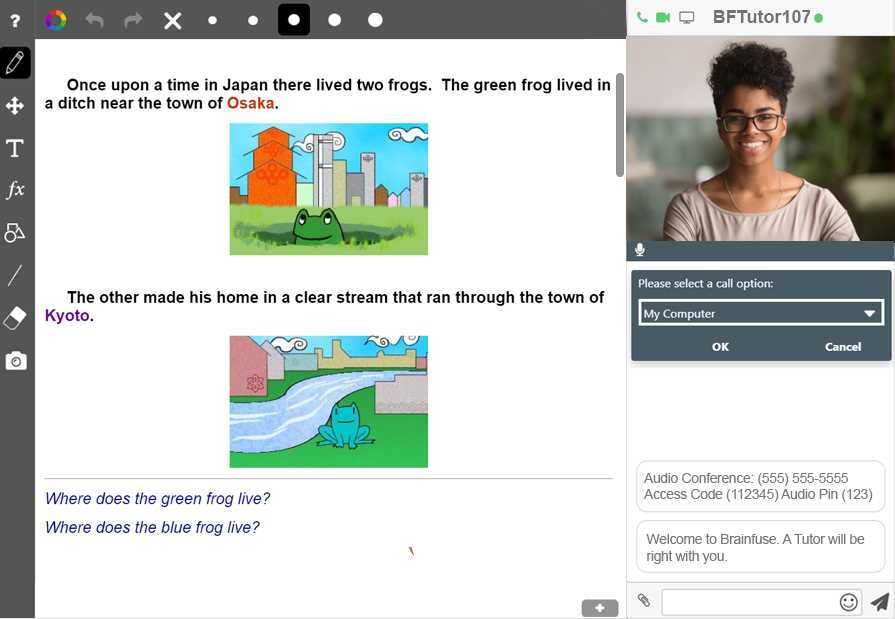This screenshot has height=619, width=895.
Task: Activate the Text tool
Action: [x=15, y=148]
